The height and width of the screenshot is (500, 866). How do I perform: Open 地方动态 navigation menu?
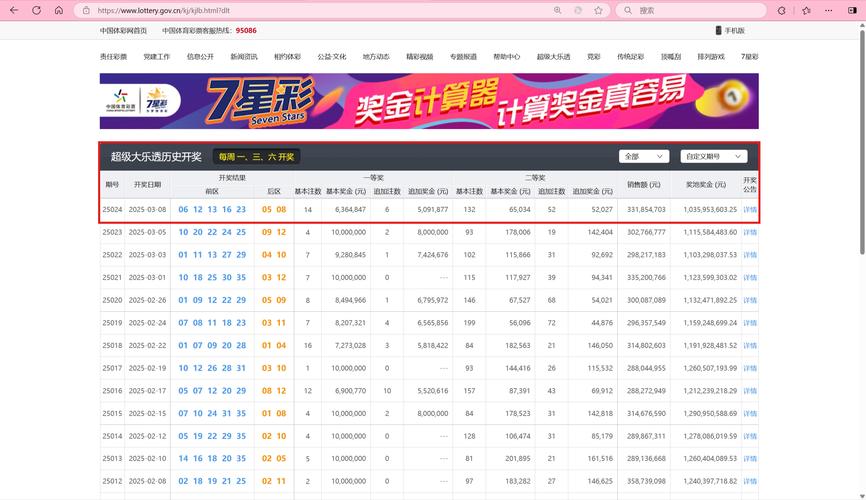click(x=376, y=56)
